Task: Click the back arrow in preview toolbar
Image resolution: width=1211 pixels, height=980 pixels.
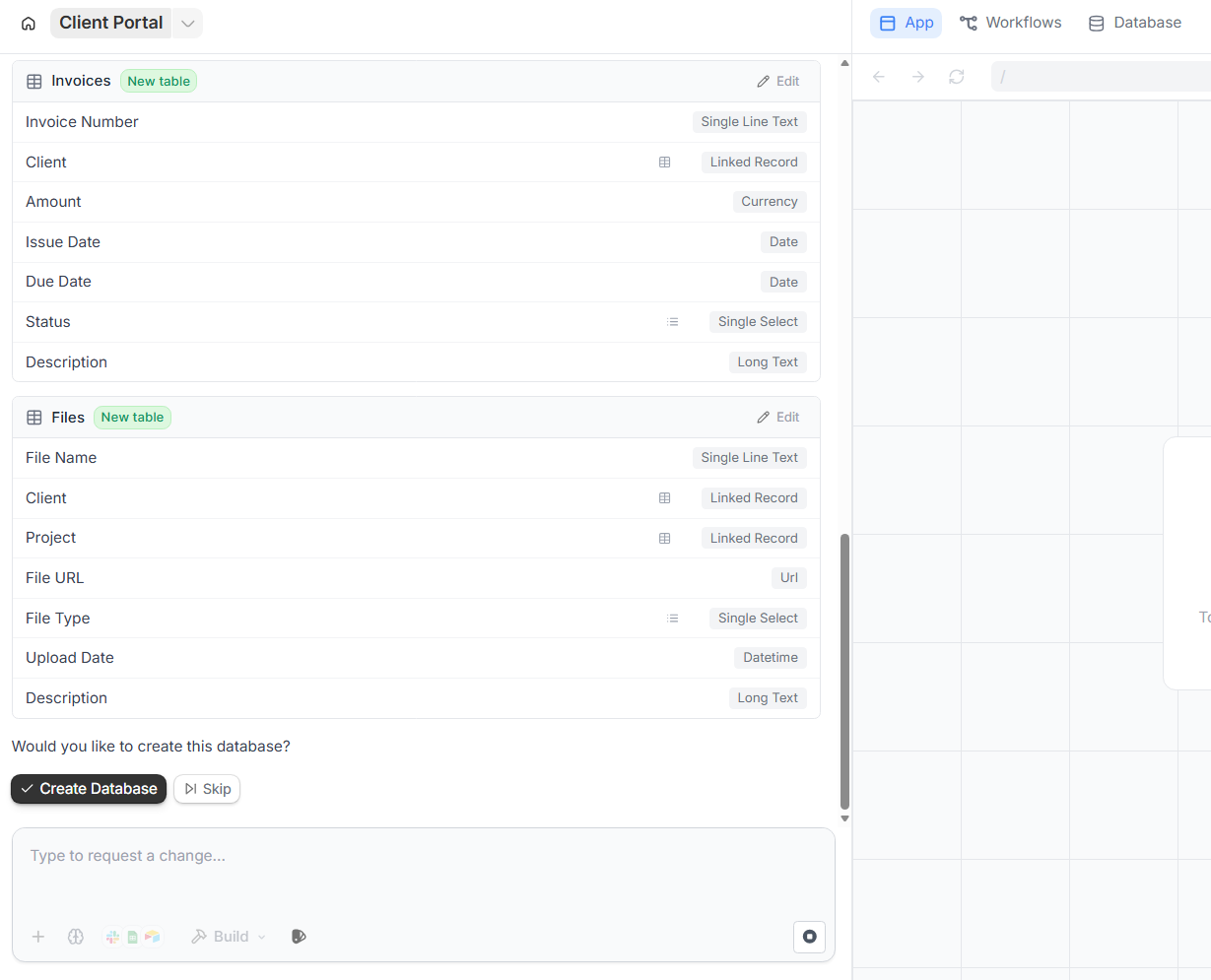Action: [x=879, y=77]
